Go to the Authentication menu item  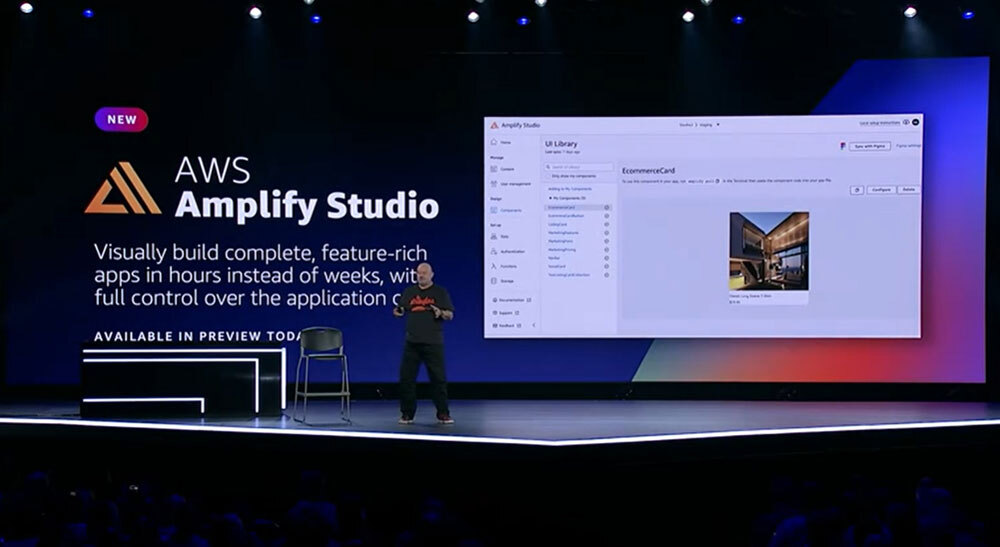(x=513, y=252)
